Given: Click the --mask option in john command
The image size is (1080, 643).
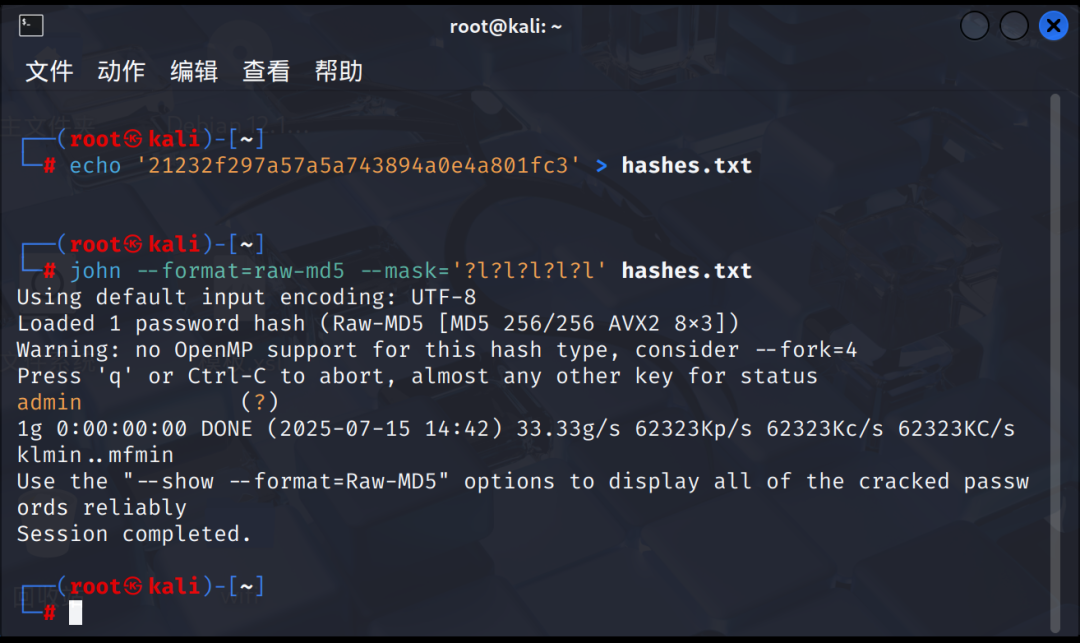Looking at the screenshot, I should pyautogui.click(x=483, y=271).
